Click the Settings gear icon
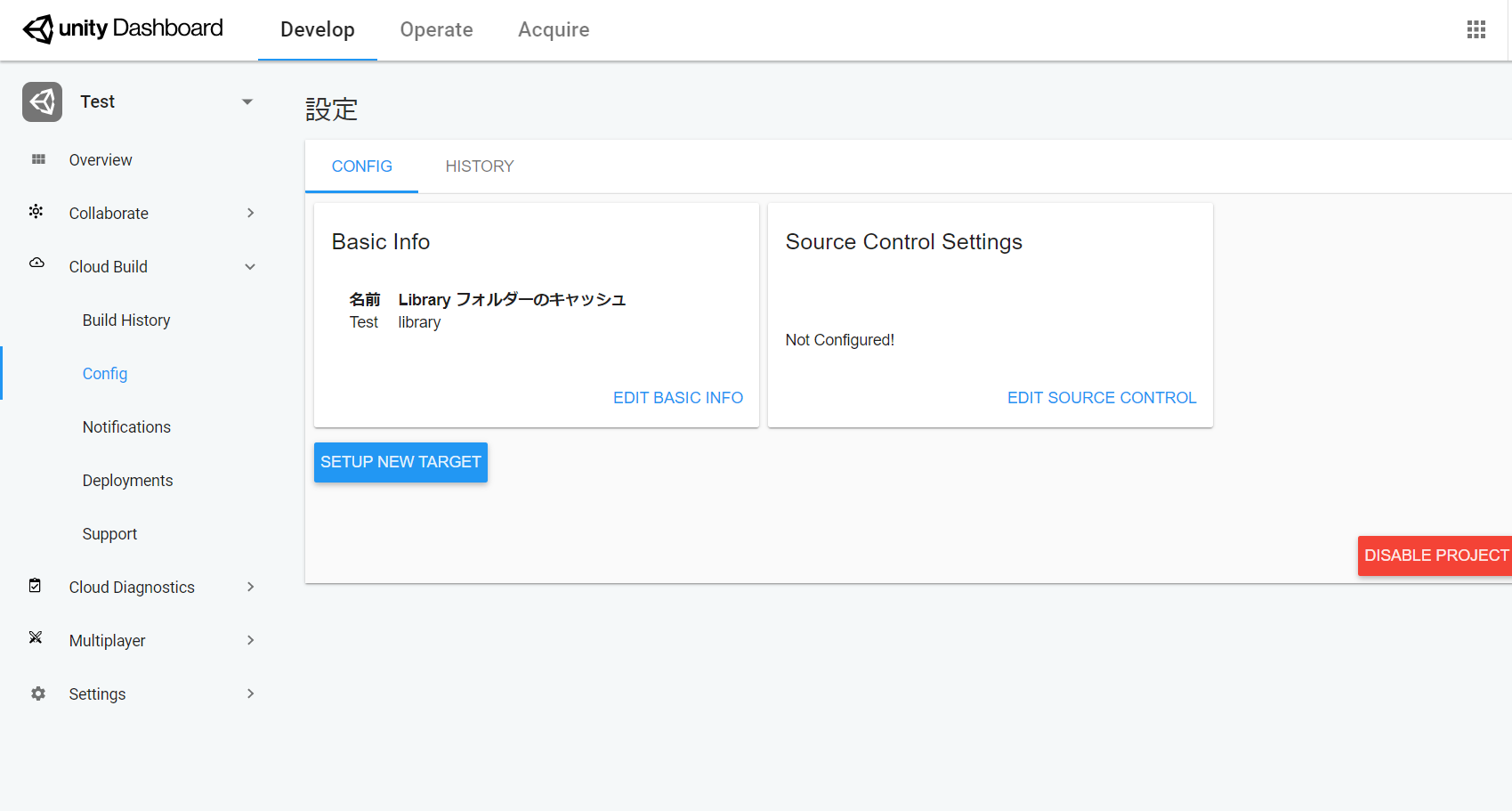 pos(37,693)
